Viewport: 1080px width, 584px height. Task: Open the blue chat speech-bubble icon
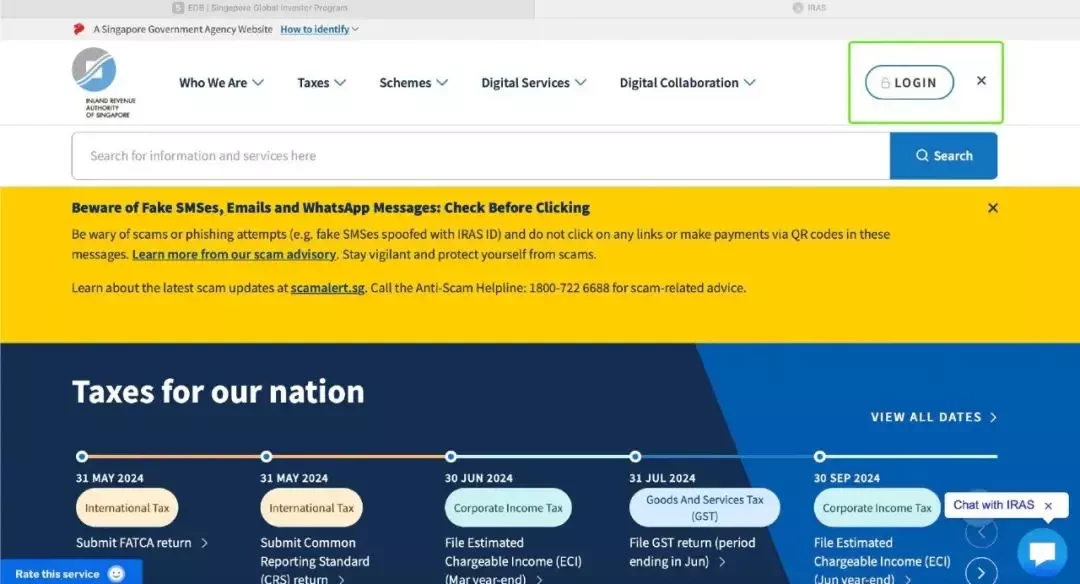1042,552
